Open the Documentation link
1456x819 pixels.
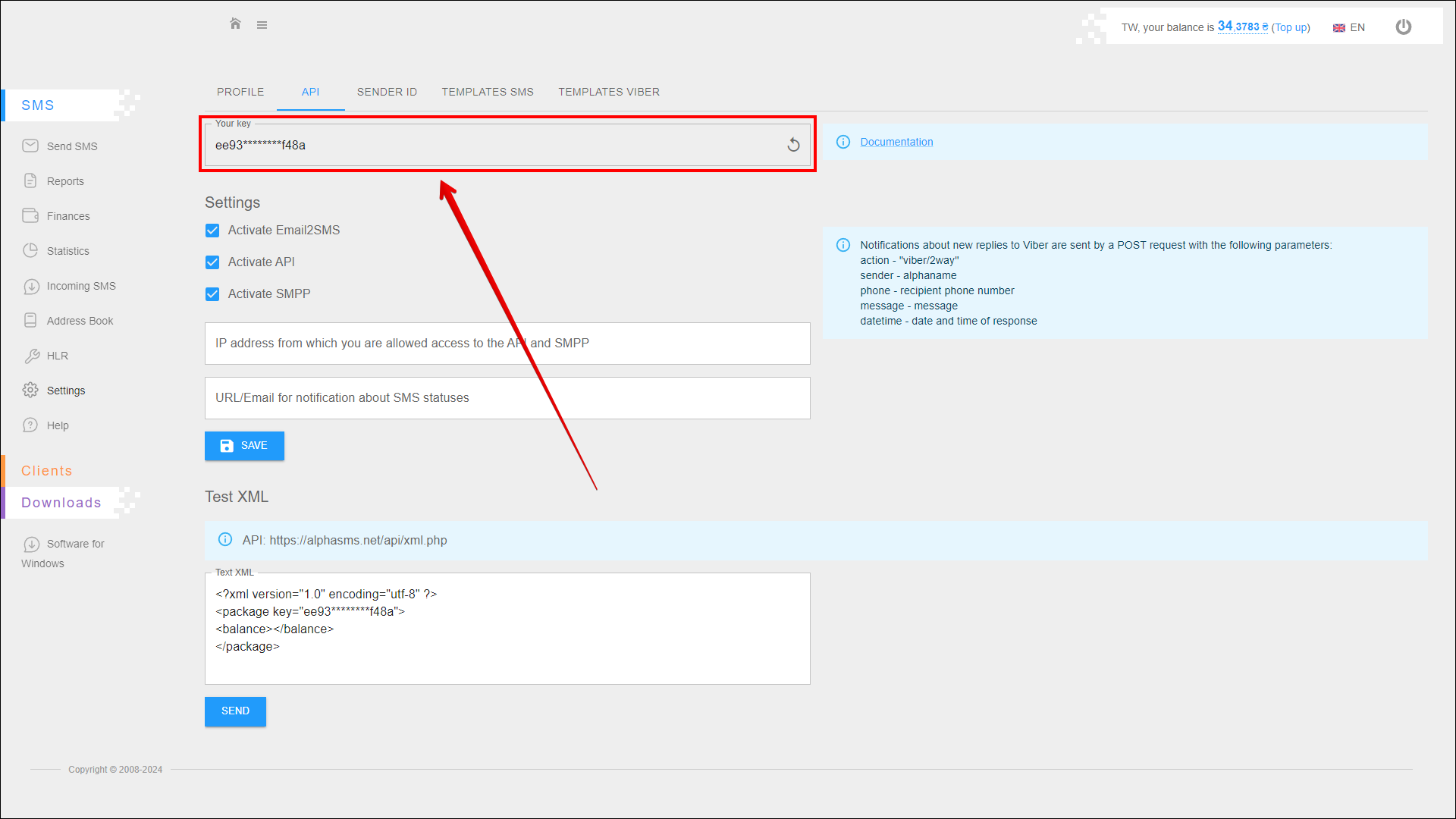[x=896, y=142]
